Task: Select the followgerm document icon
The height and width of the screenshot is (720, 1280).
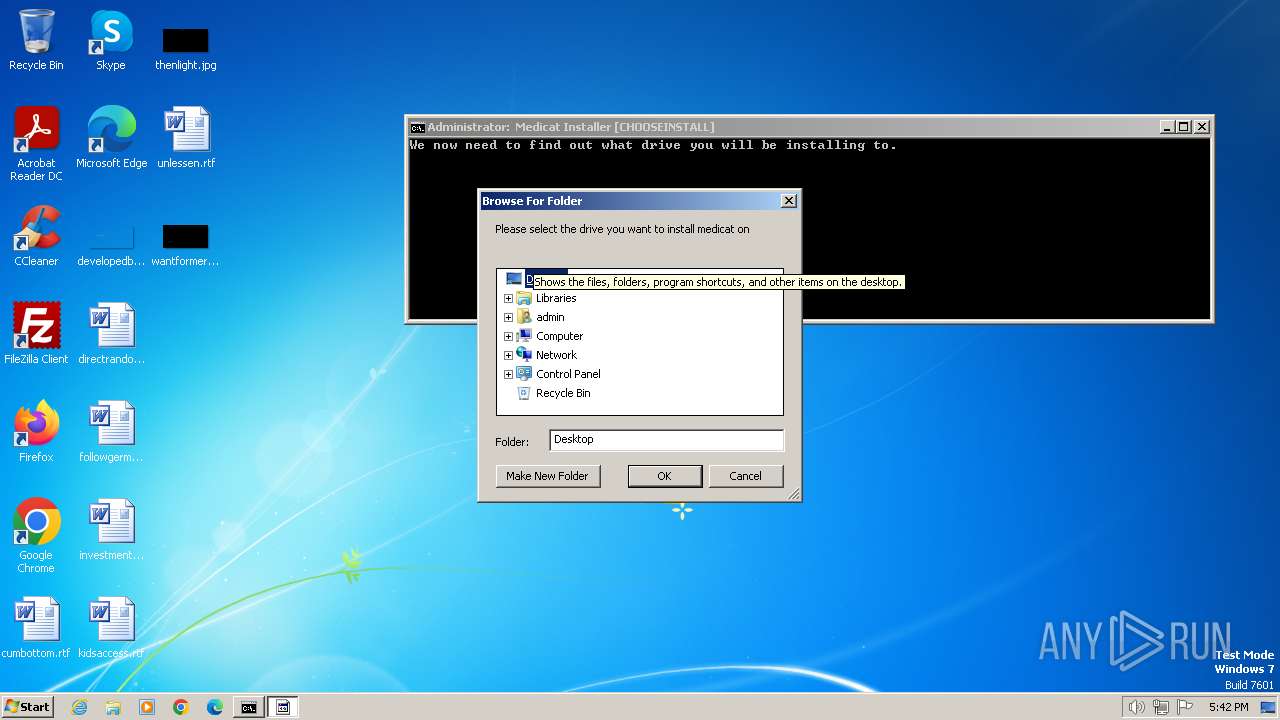Action: [x=111, y=432]
